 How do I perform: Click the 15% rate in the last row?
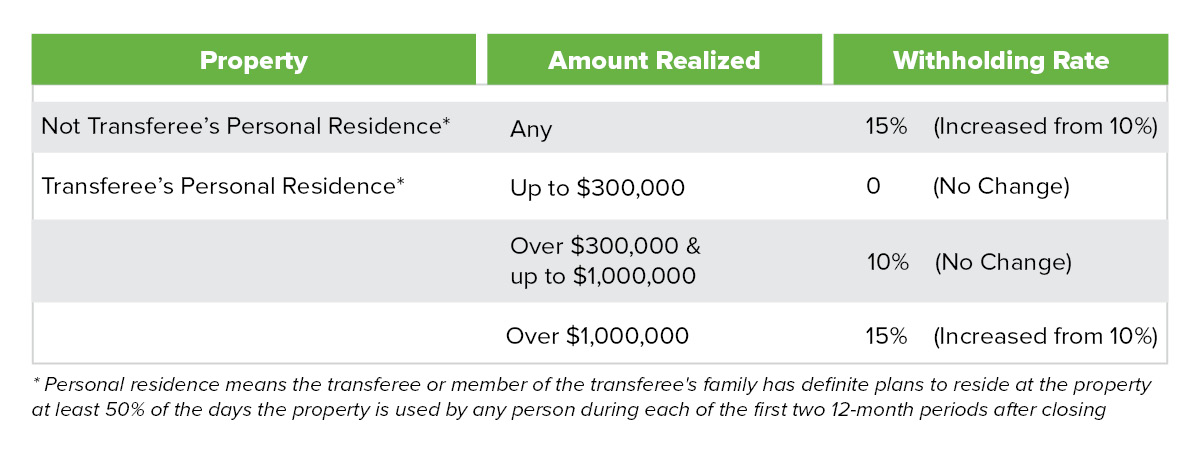(x=886, y=336)
